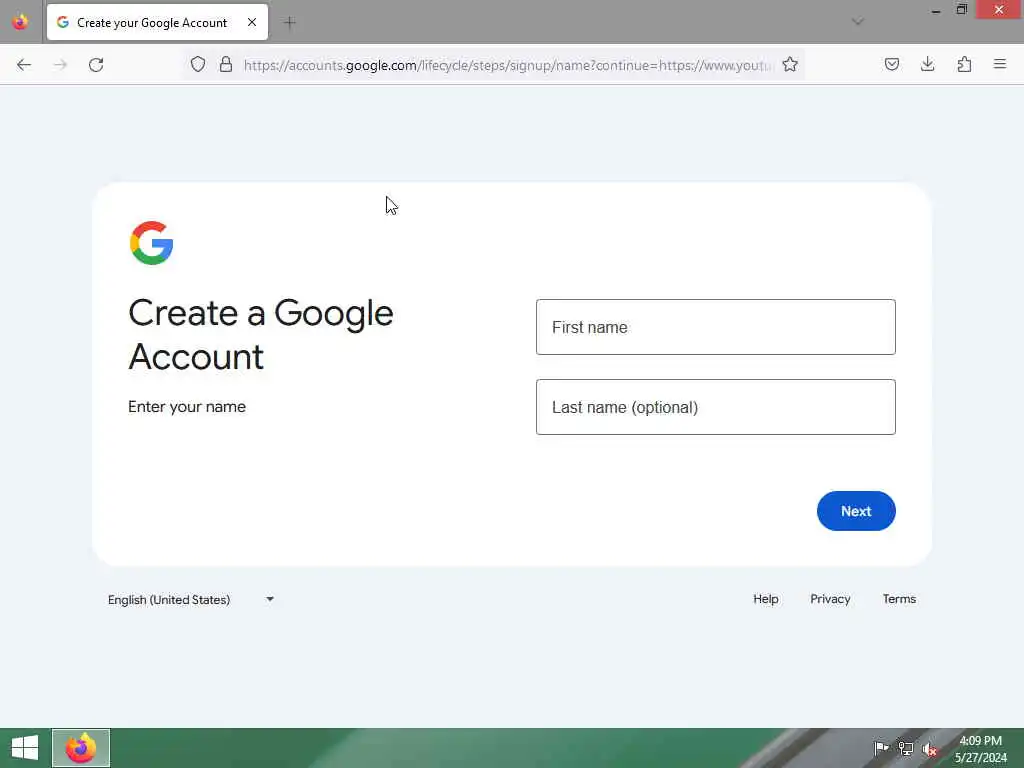Click the "Enter your name" text
The width and height of the screenshot is (1024, 768).
click(x=187, y=407)
